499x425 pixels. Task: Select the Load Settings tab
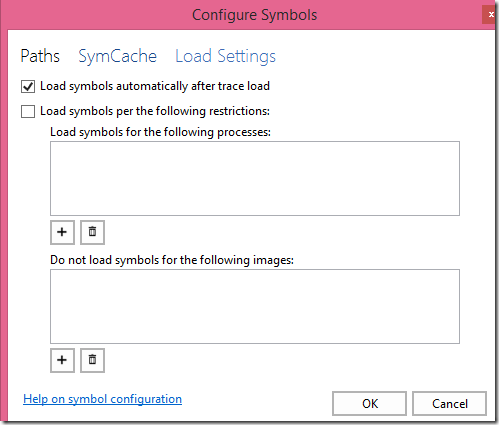[225, 56]
